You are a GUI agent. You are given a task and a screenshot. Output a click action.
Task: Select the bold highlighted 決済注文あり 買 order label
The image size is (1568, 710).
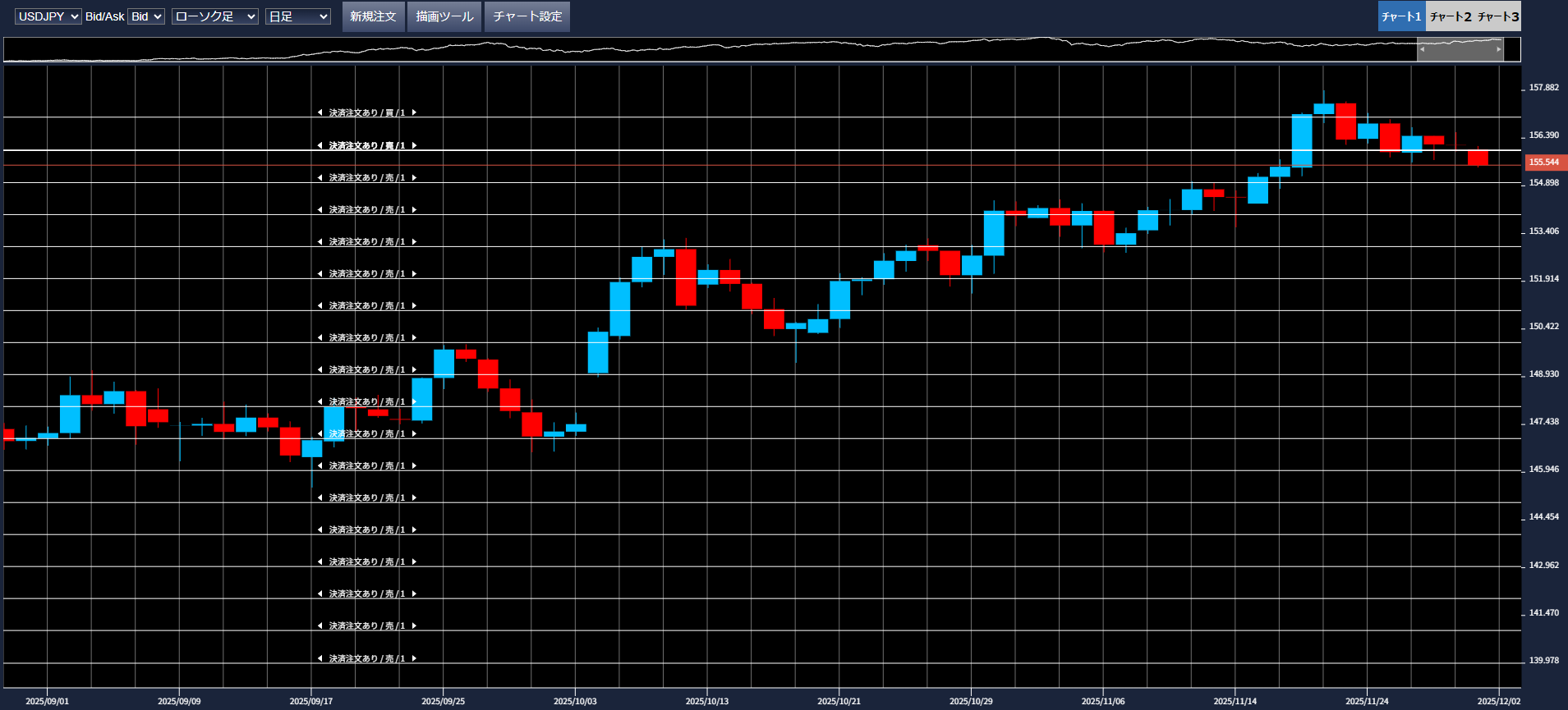(x=366, y=145)
